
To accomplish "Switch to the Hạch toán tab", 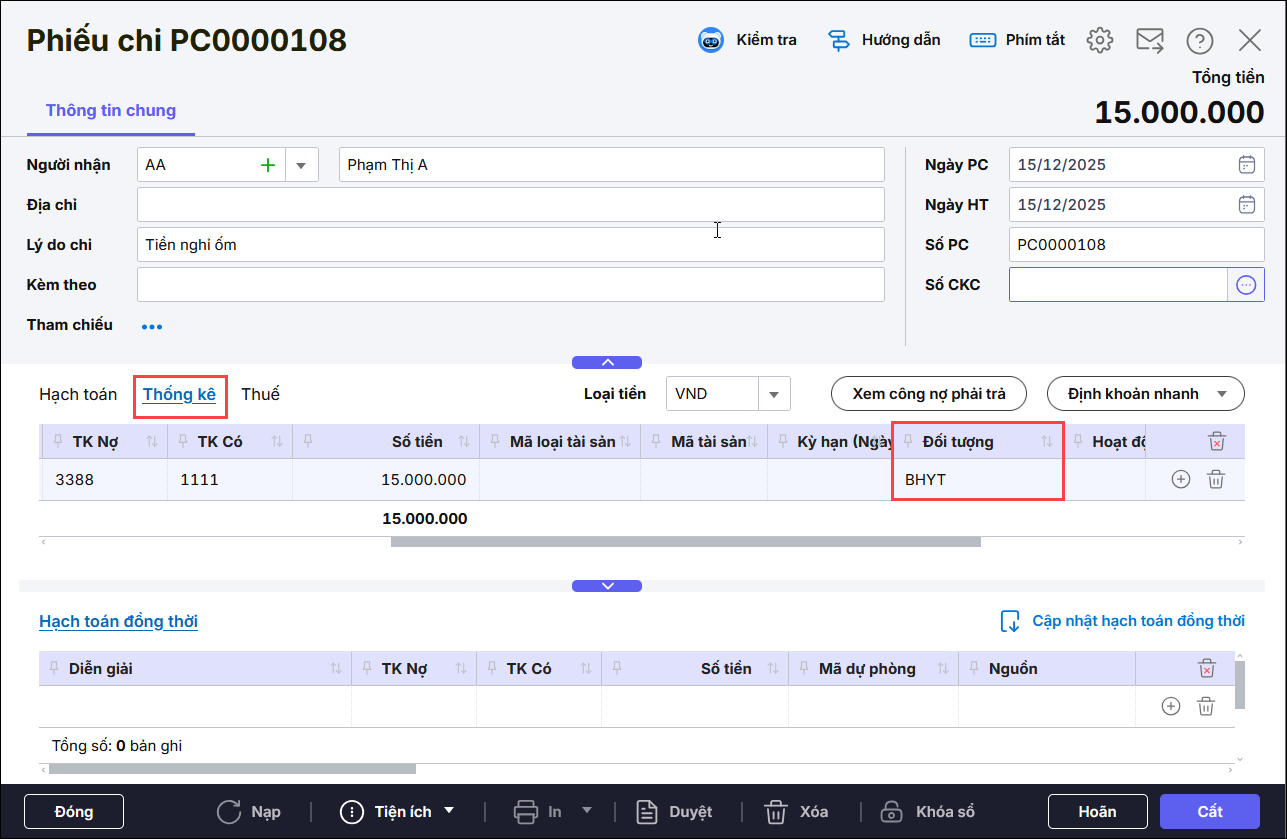I will pyautogui.click(x=78, y=394).
